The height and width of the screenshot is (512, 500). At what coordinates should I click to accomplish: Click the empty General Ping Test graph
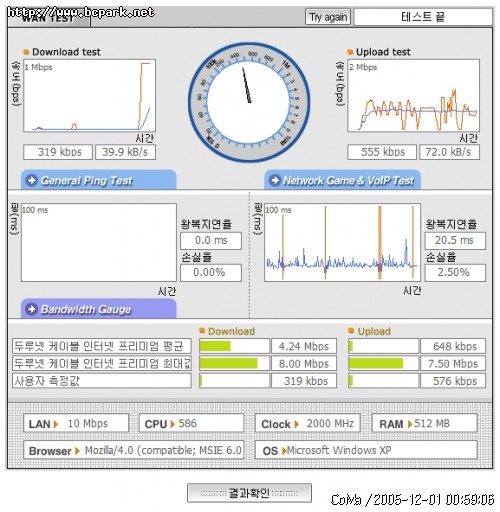tap(99, 243)
